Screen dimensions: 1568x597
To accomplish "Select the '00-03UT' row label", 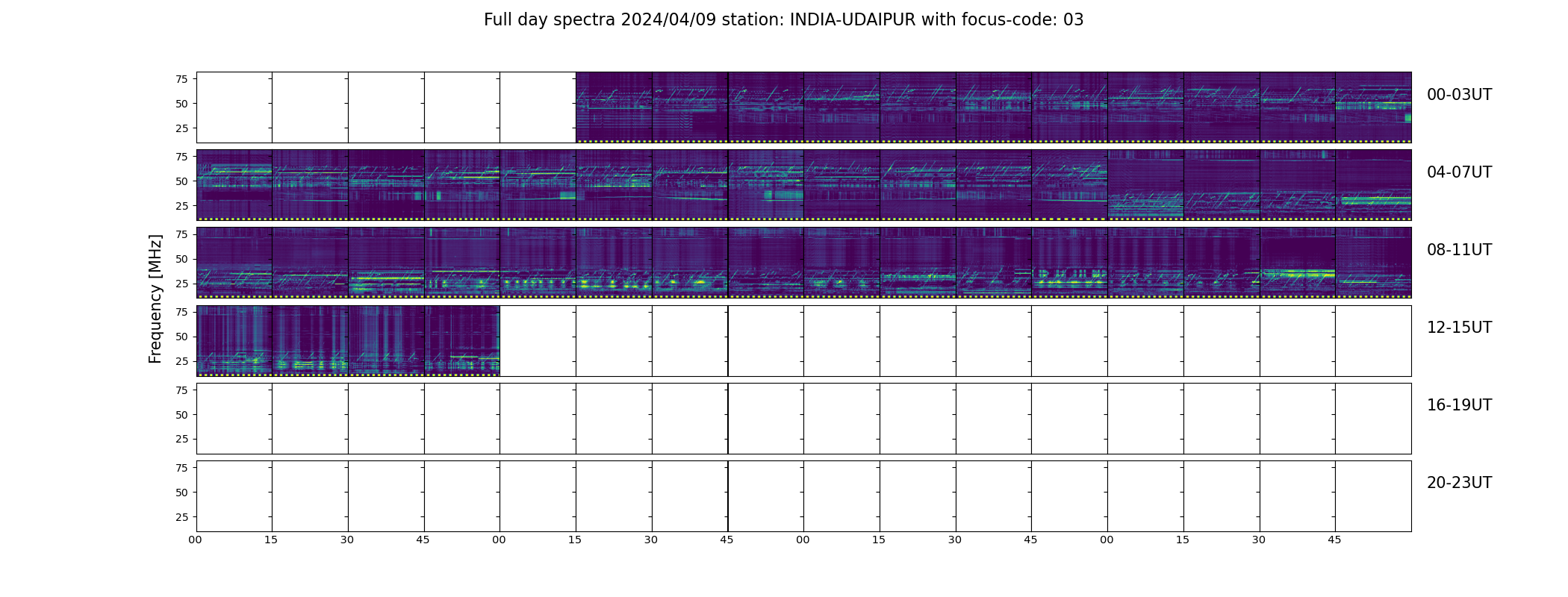I will click(1459, 95).
